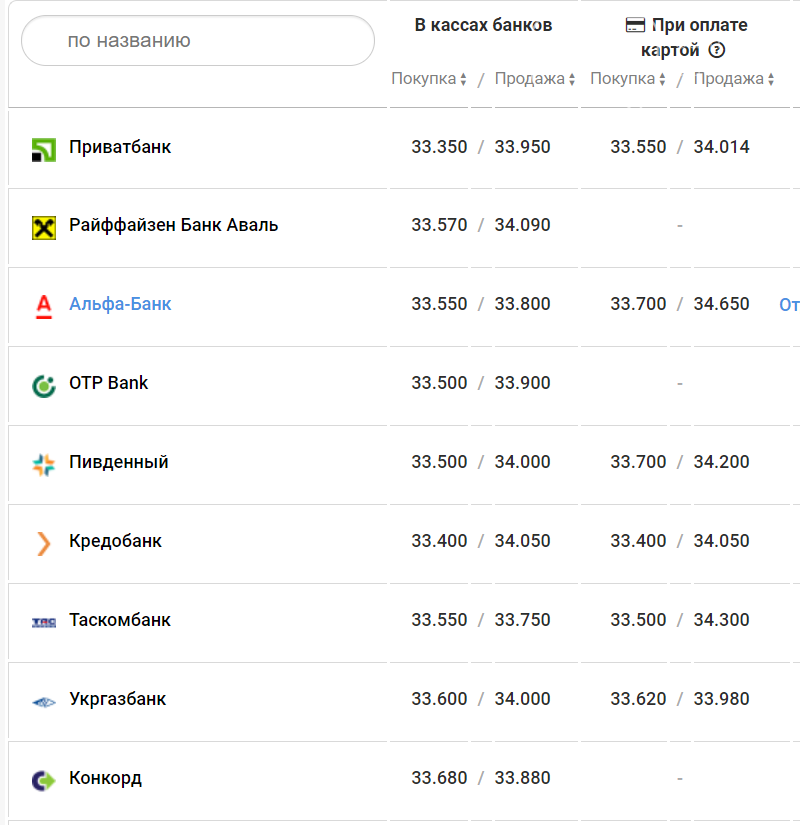The height and width of the screenshot is (825, 800).
Task: Click Райффайзен cash buy rate 33.570
Action: pos(439,225)
